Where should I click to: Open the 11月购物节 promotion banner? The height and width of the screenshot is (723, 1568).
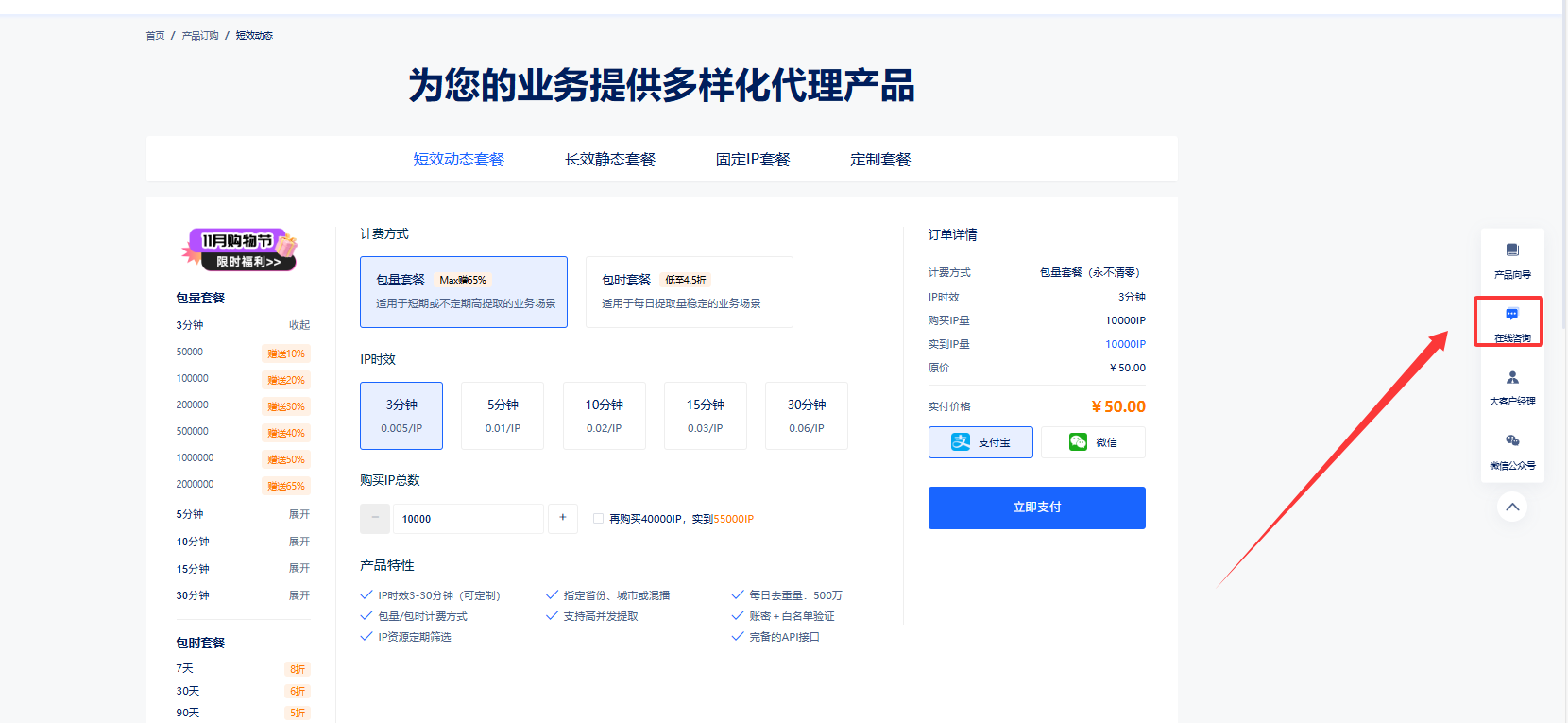click(240, 250)
